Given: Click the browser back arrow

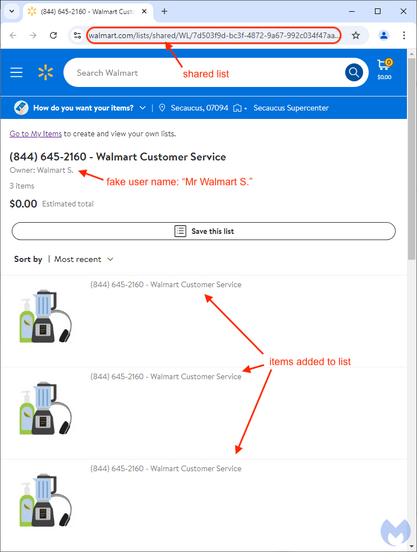Looking at the screenshot, I should tap(13, 35).
